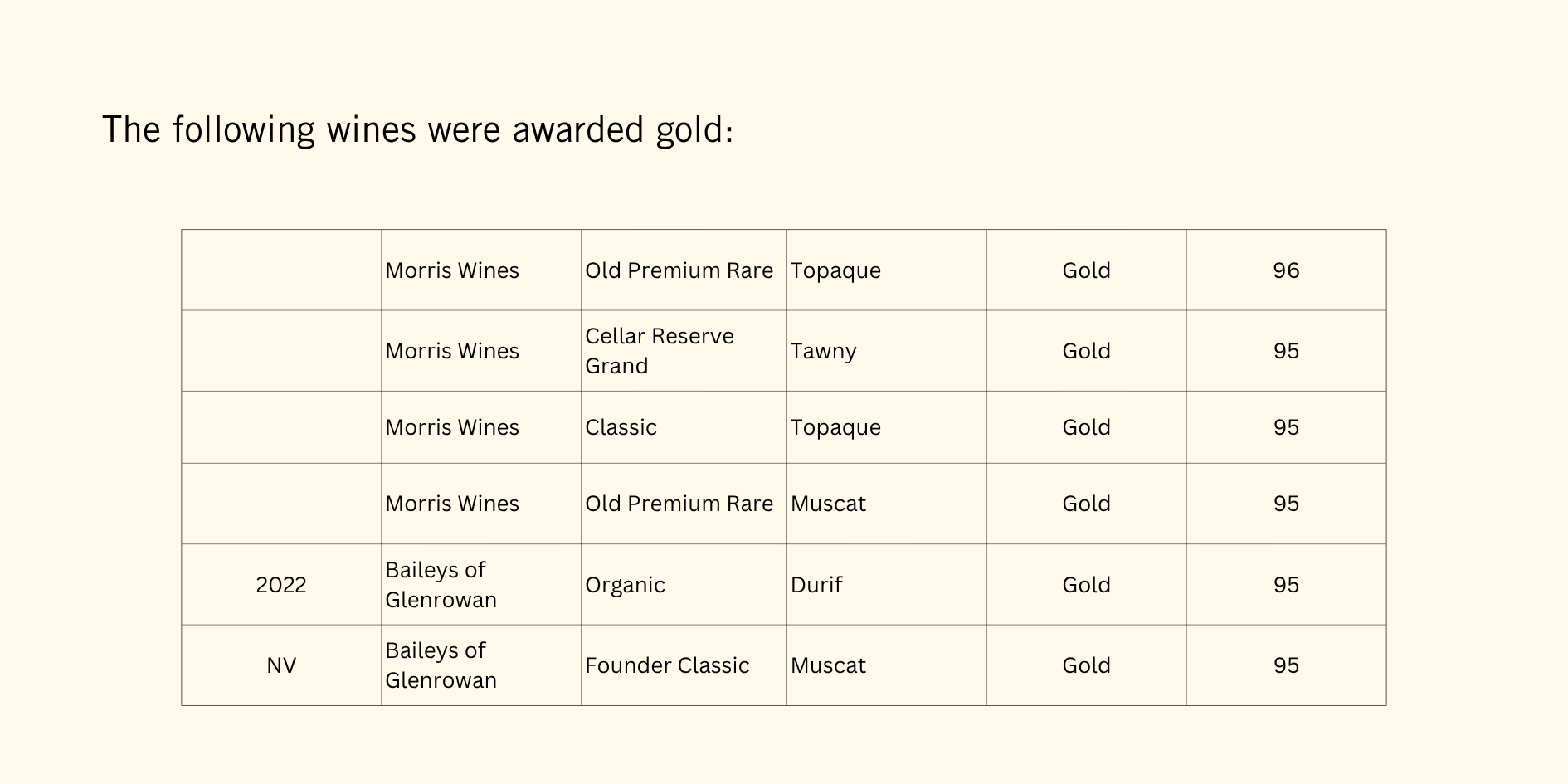Select Baileys of Glenrowan in Durif row

pos(480,585)
